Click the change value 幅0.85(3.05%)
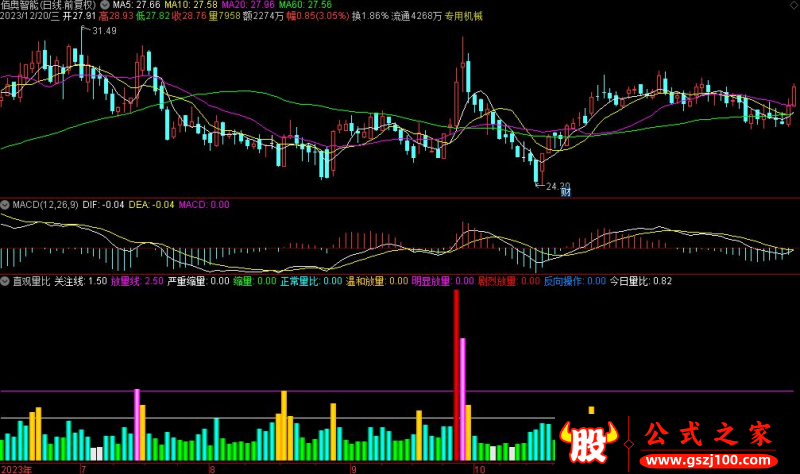 click(317, 16)
